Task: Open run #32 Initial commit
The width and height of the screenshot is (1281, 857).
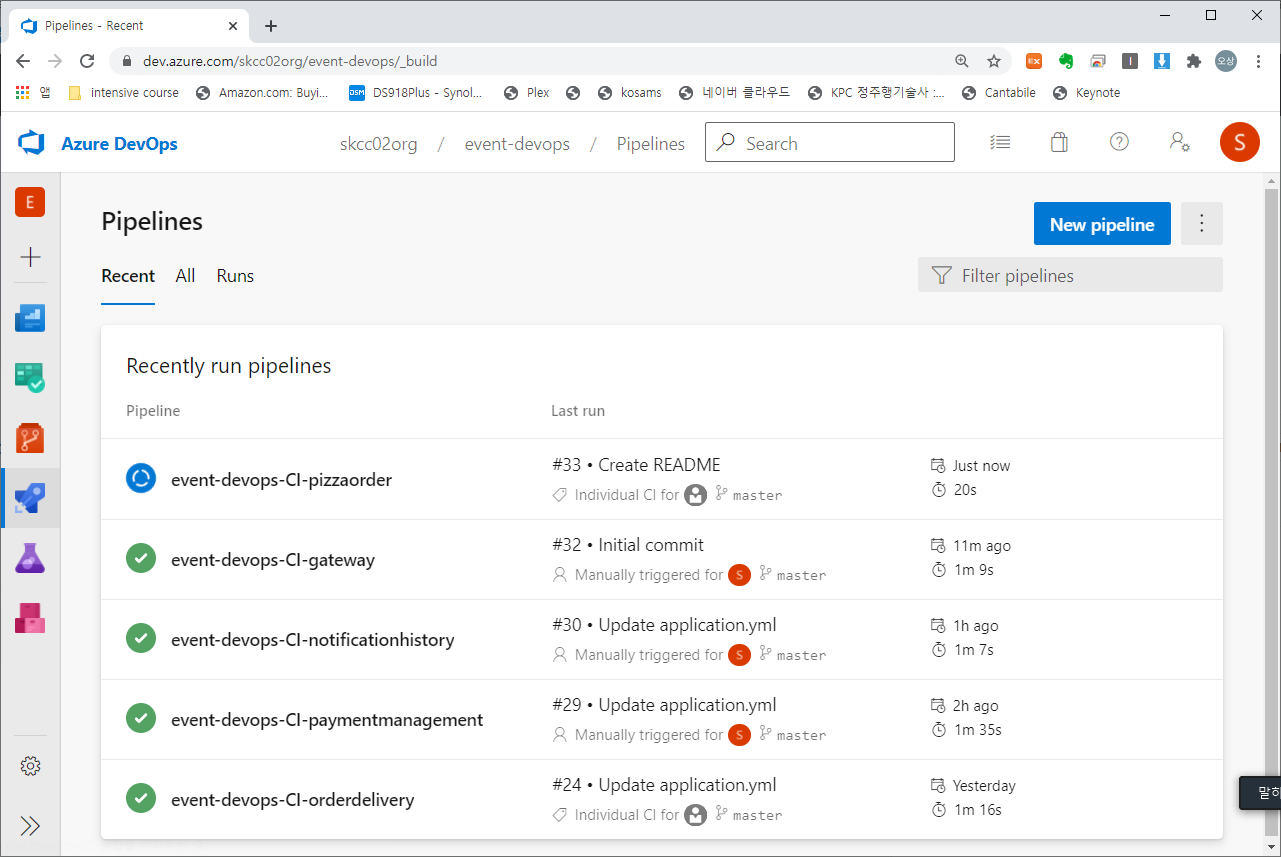Action: coord(628,545)
